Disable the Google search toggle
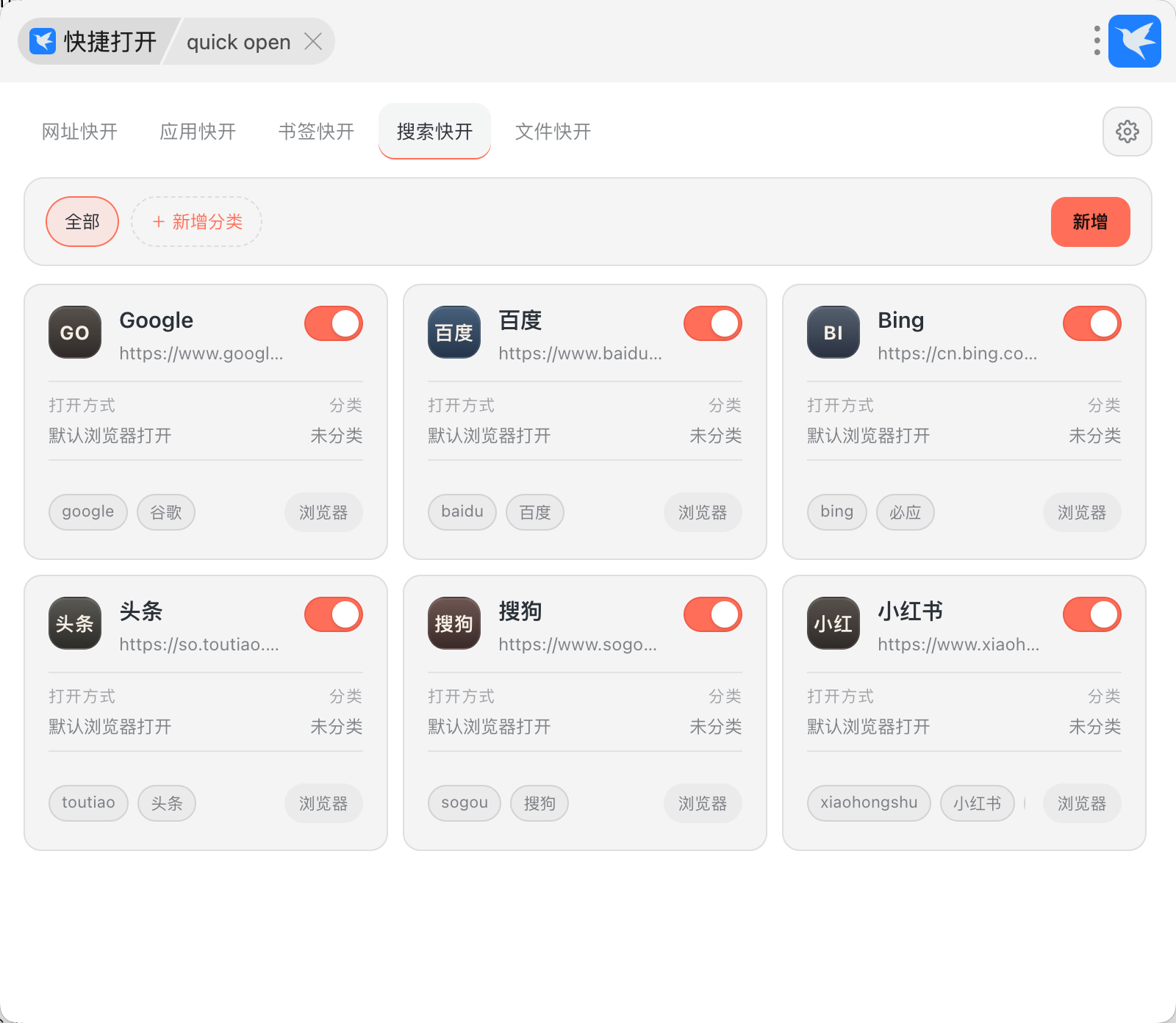 coord(334,323)
